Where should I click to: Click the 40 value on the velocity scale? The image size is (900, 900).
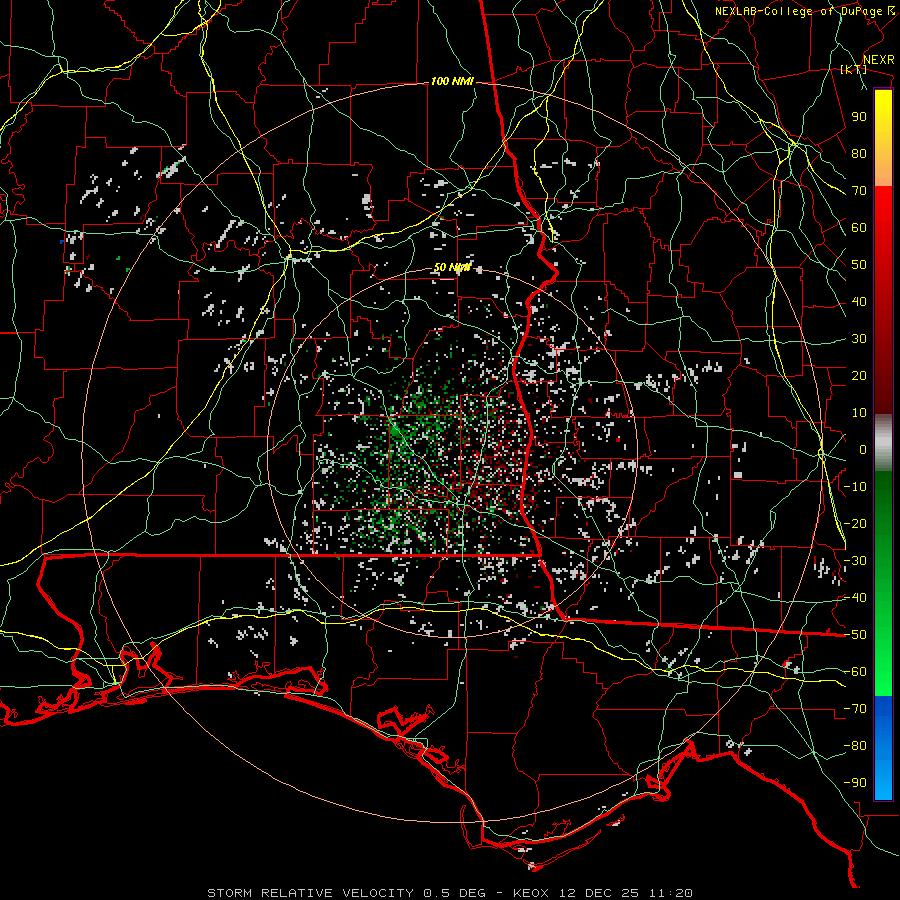tap(859, 301)
